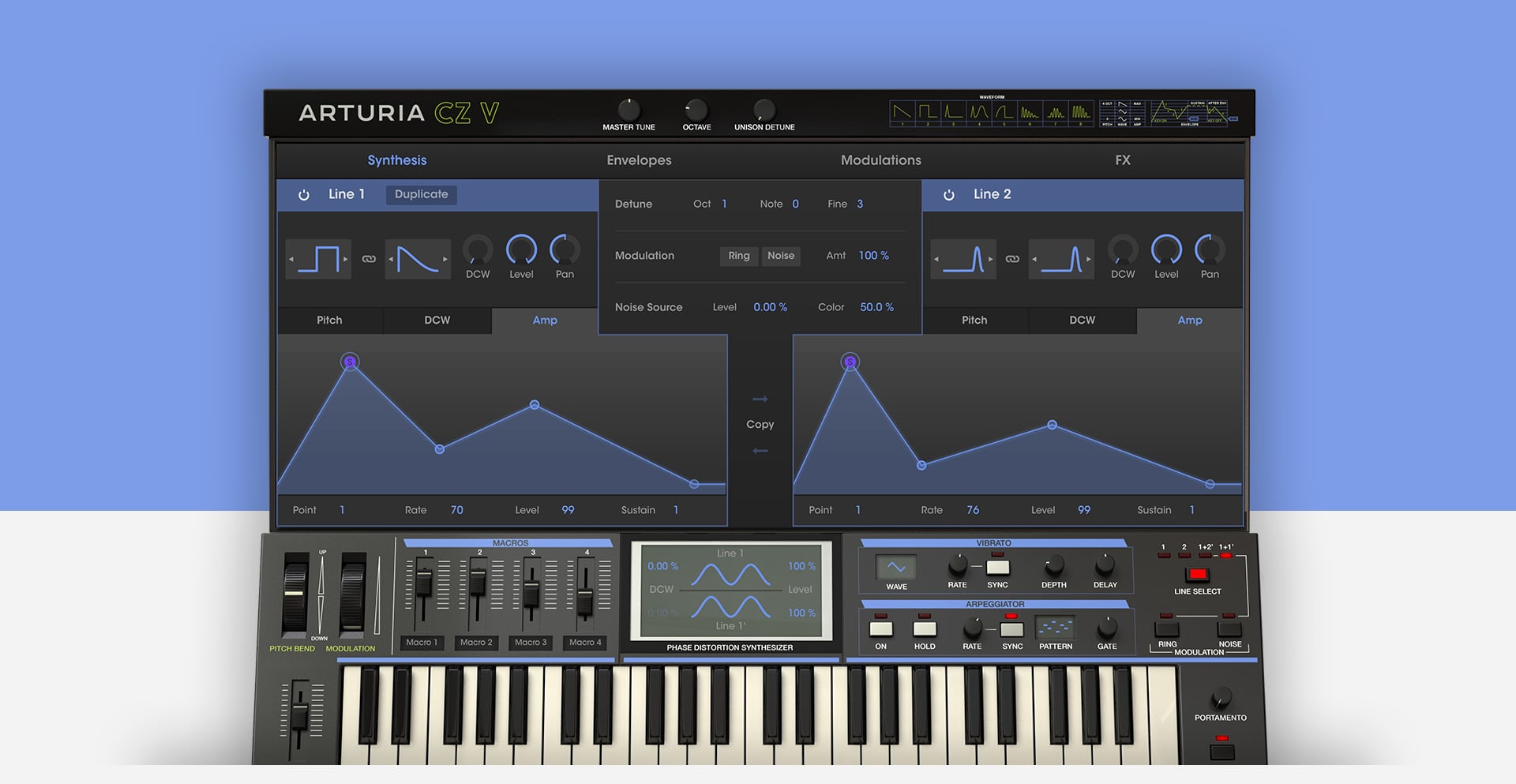Click copy right arrow above Copy

(x=760, y=400)
